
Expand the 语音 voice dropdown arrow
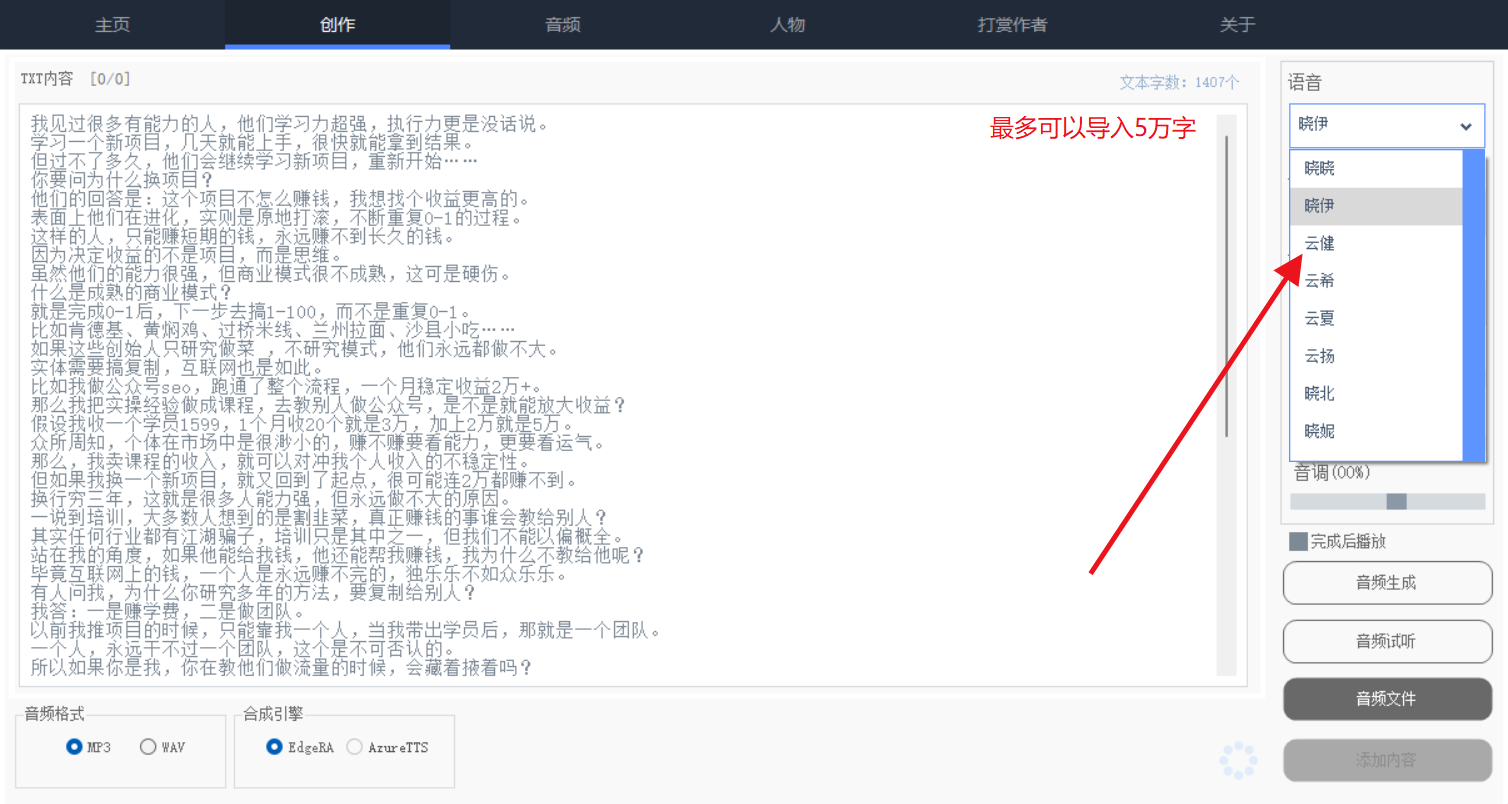click(1466, 126)
